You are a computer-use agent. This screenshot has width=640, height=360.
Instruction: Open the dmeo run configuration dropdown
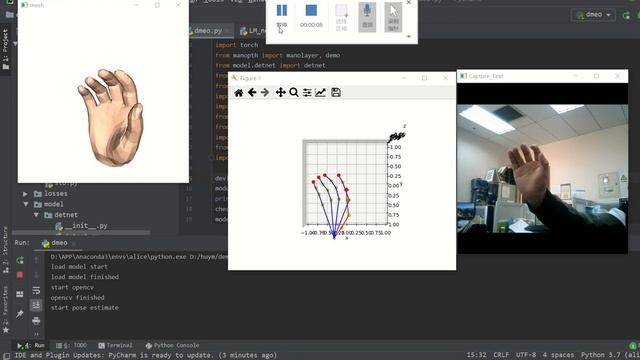[x=593, y=15]
